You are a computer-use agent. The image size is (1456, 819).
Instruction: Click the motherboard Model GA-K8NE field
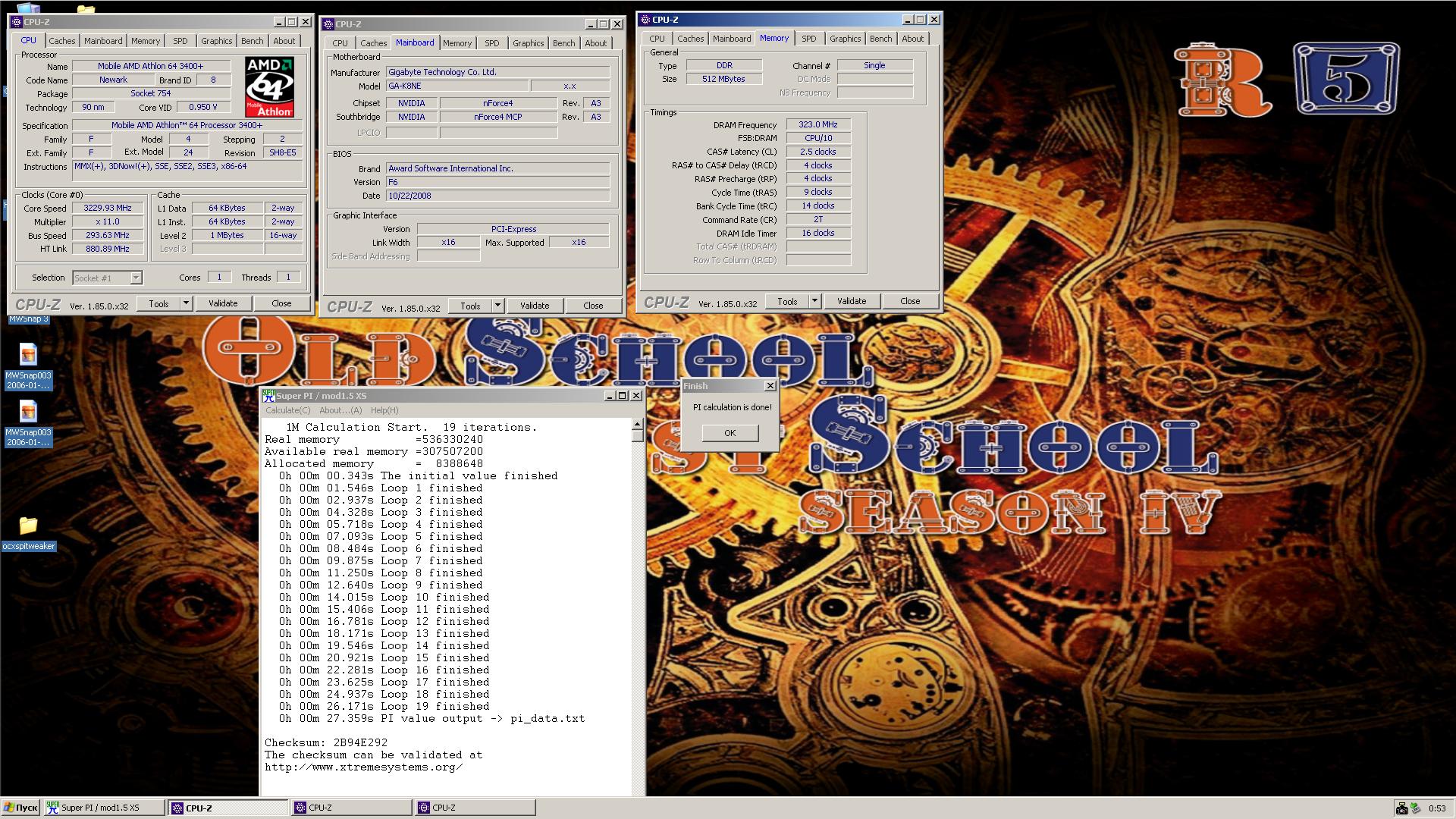pyautogui.click(x=457, y=86)
